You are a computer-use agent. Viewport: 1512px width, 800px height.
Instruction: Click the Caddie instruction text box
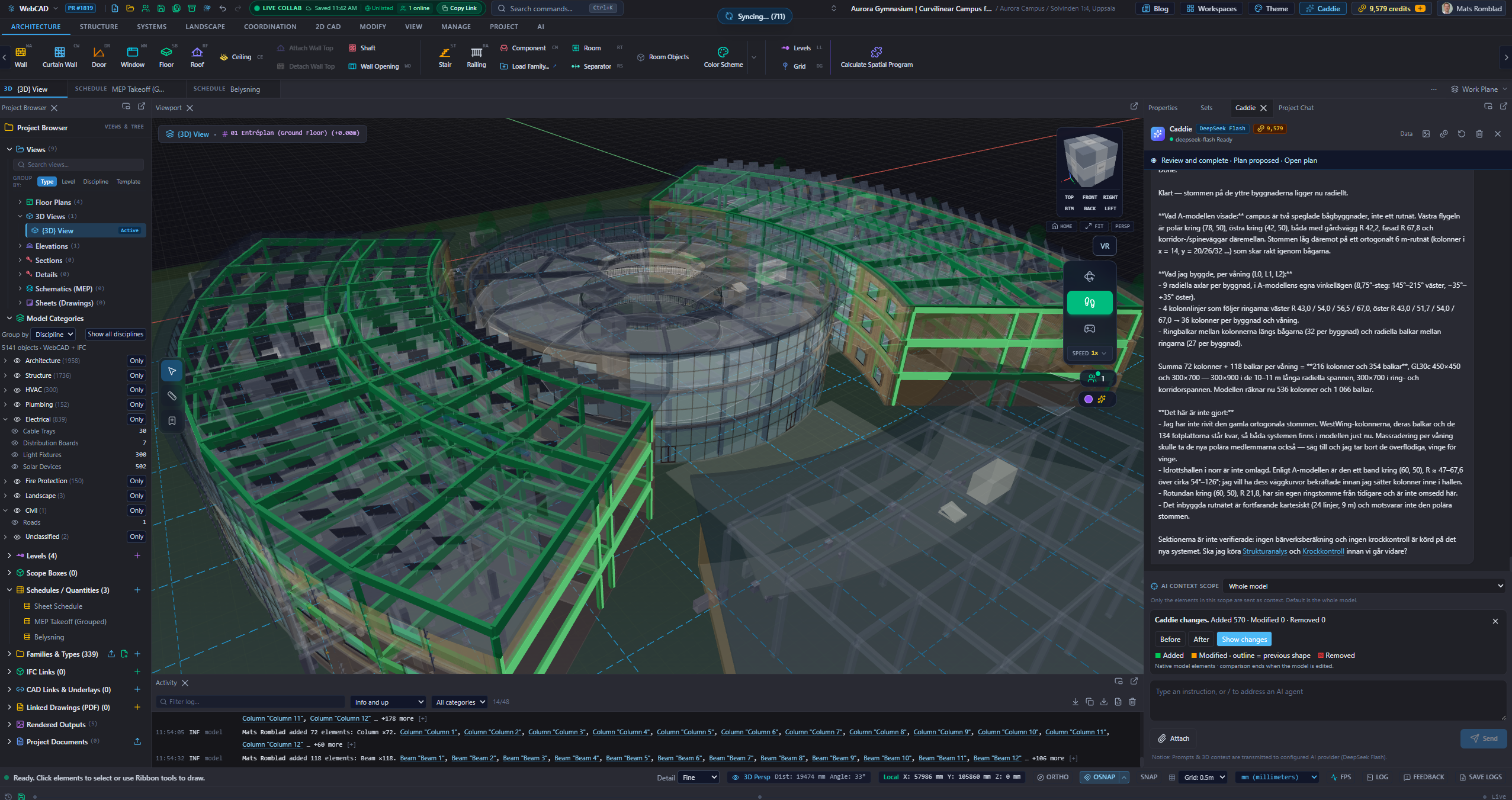1328,701
